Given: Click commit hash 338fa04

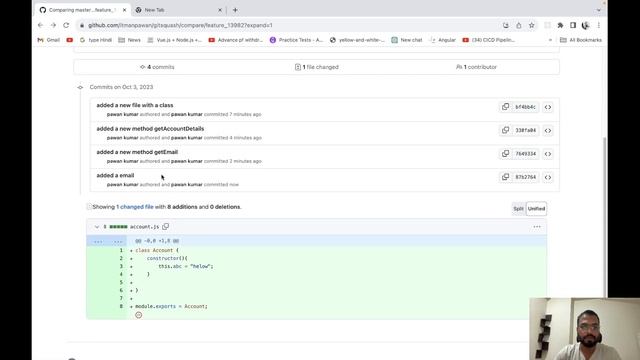Looking at the screenshot, I should [x=525, y=130].
